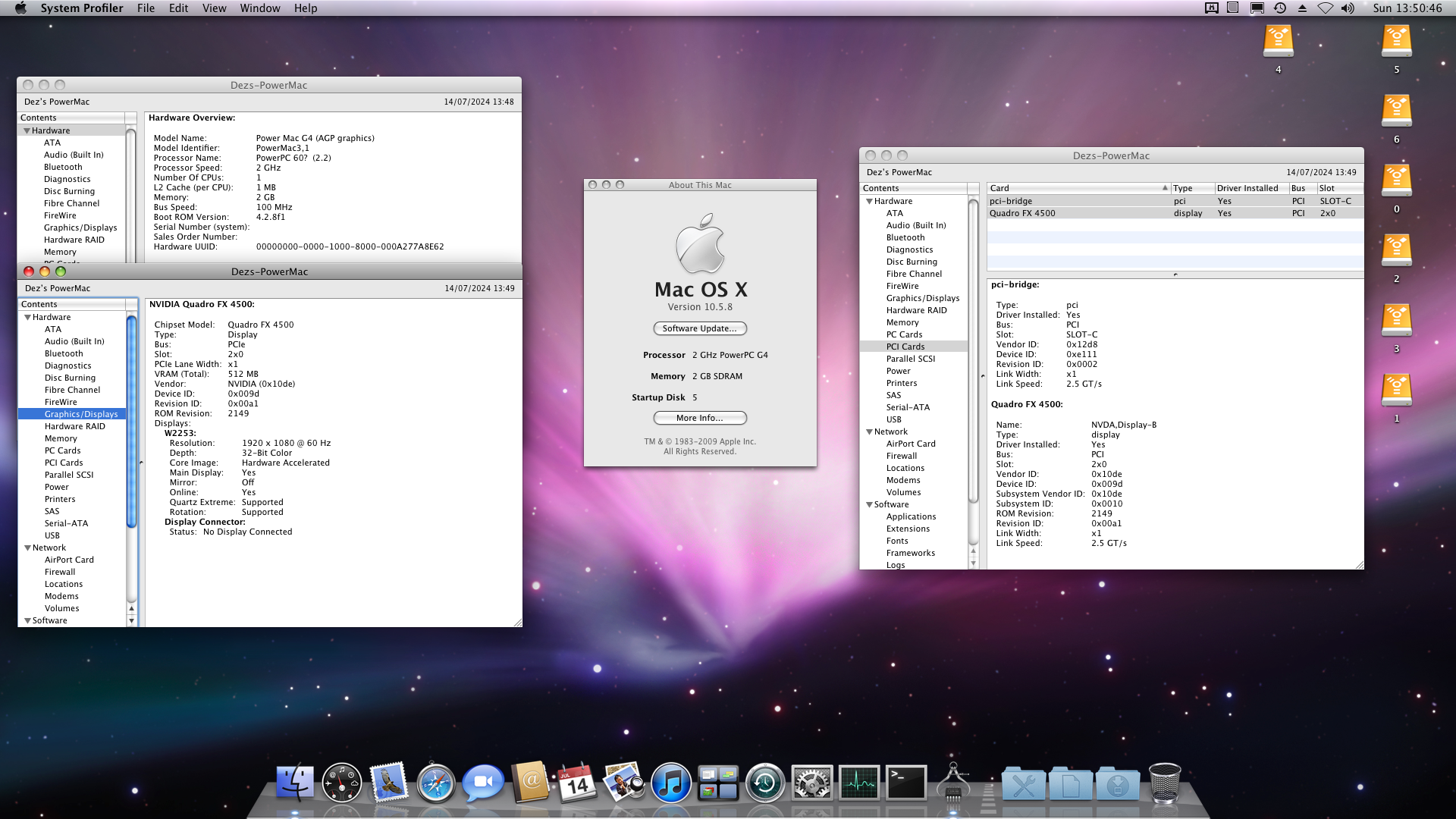Click the More Info button
This screenshot has height=819, width=1456.
pos(699,418)
